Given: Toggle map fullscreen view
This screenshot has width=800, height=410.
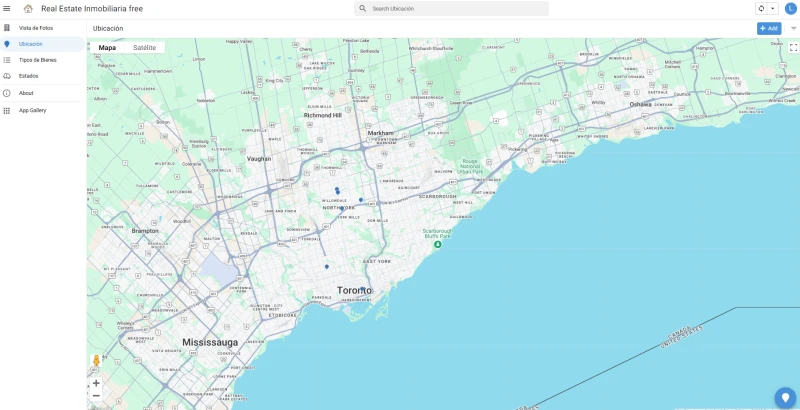Looking at the screenshot, I should [x=793, y=47].
